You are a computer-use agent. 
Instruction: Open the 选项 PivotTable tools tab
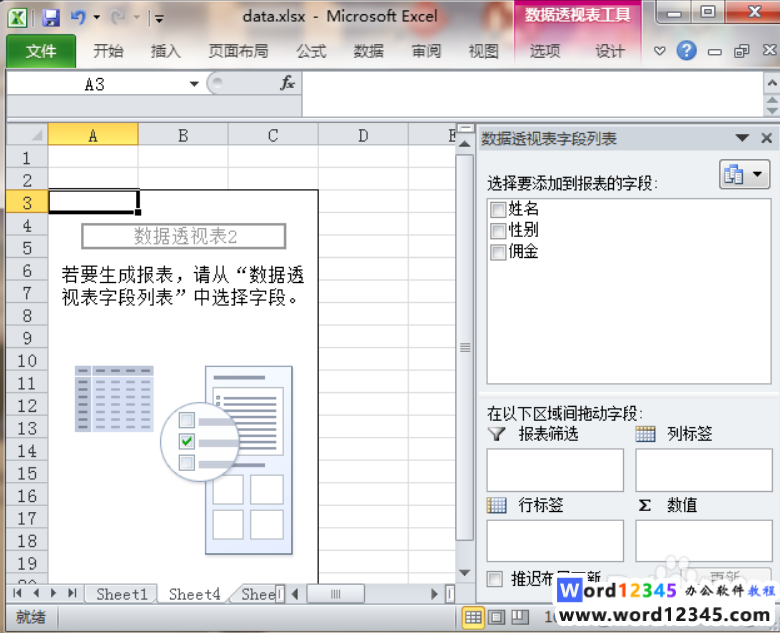coord(545,51)
